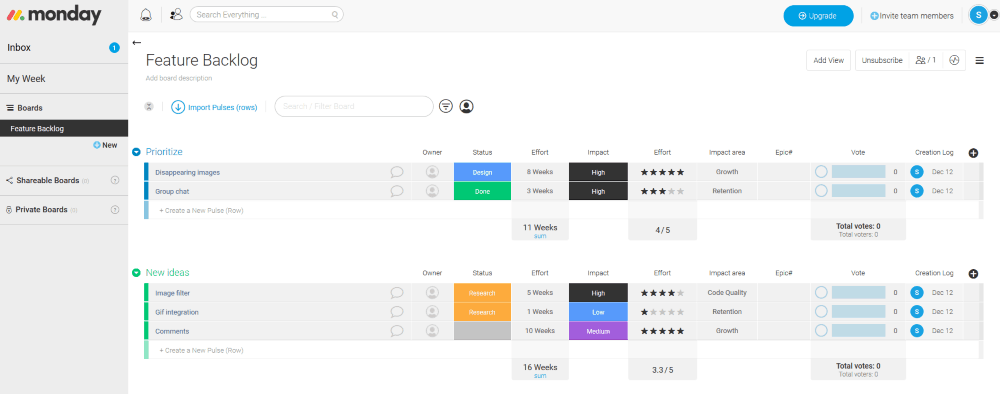Open the team members icon in top bar
The height and width of the screenshot is (394, 1000).
point(176,15)
